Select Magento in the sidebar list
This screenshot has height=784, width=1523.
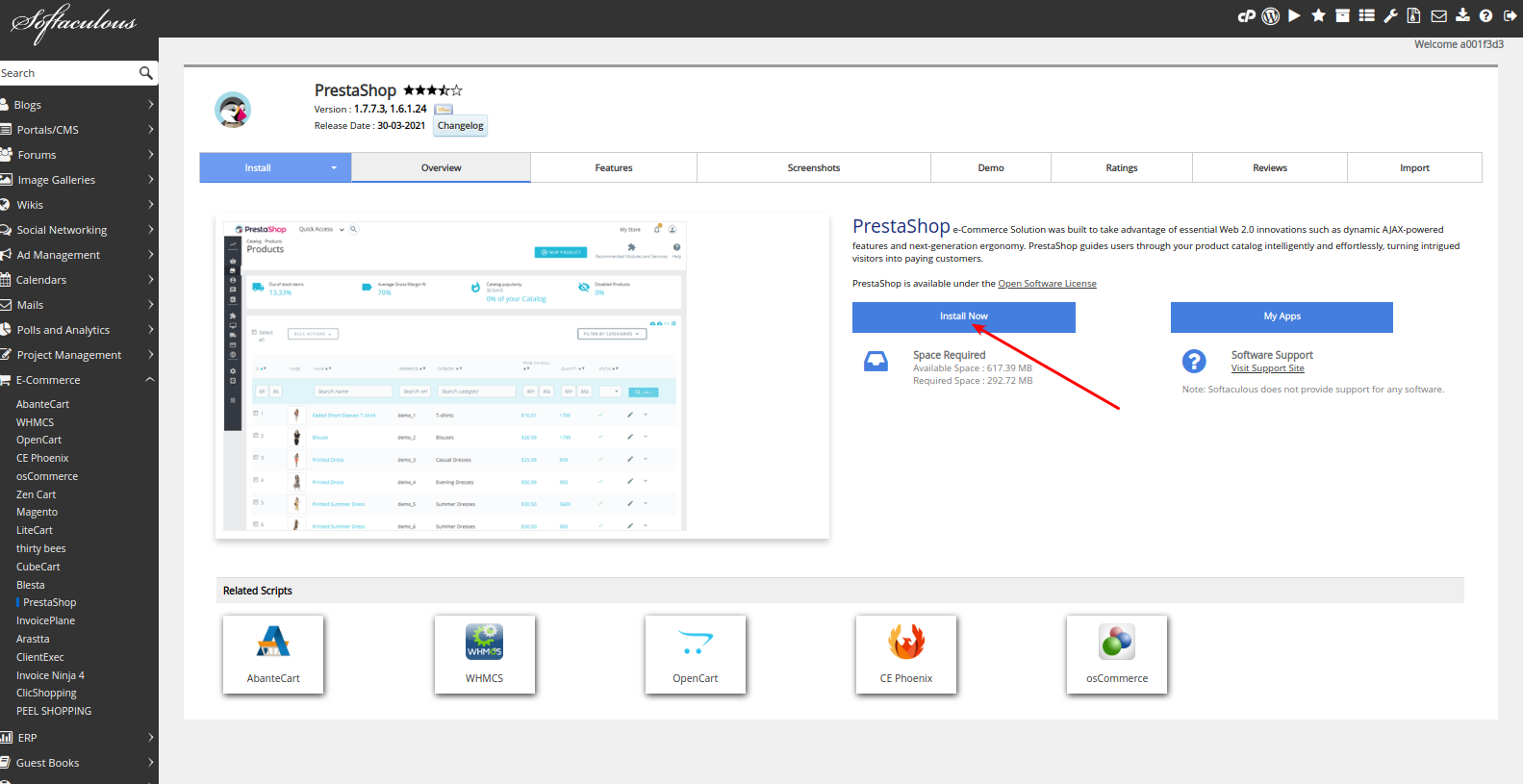click(x=37, y=513)
